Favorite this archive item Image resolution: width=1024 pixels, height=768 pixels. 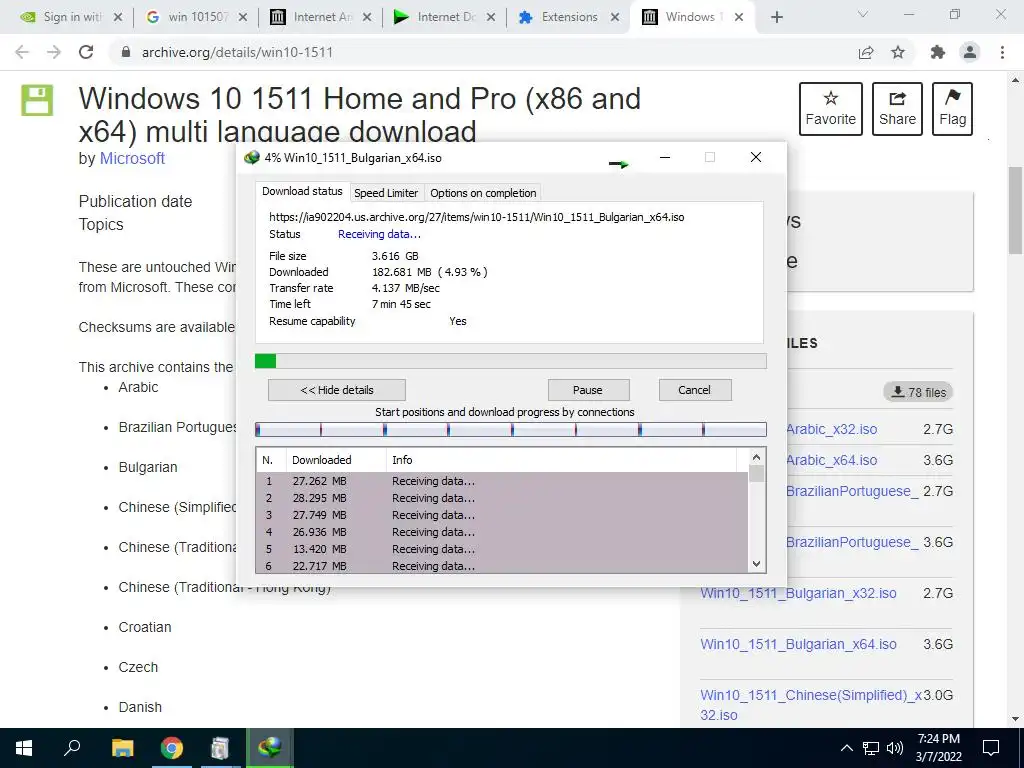pyautogui.click(x=830, y=108)
